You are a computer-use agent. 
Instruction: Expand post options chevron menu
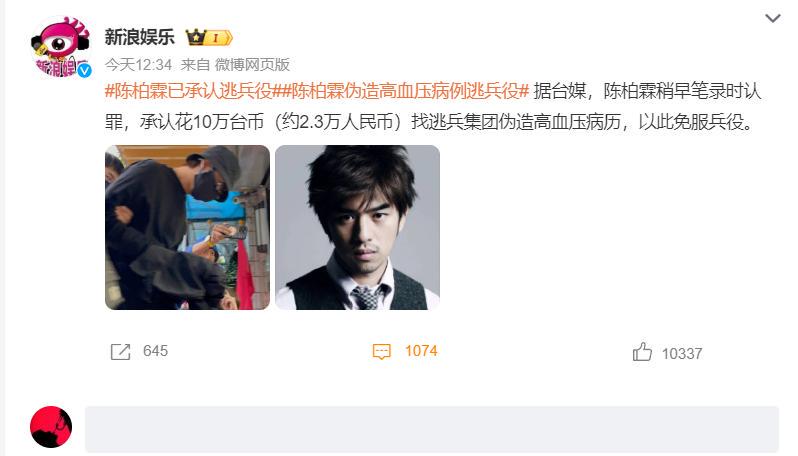click(773, 19)
